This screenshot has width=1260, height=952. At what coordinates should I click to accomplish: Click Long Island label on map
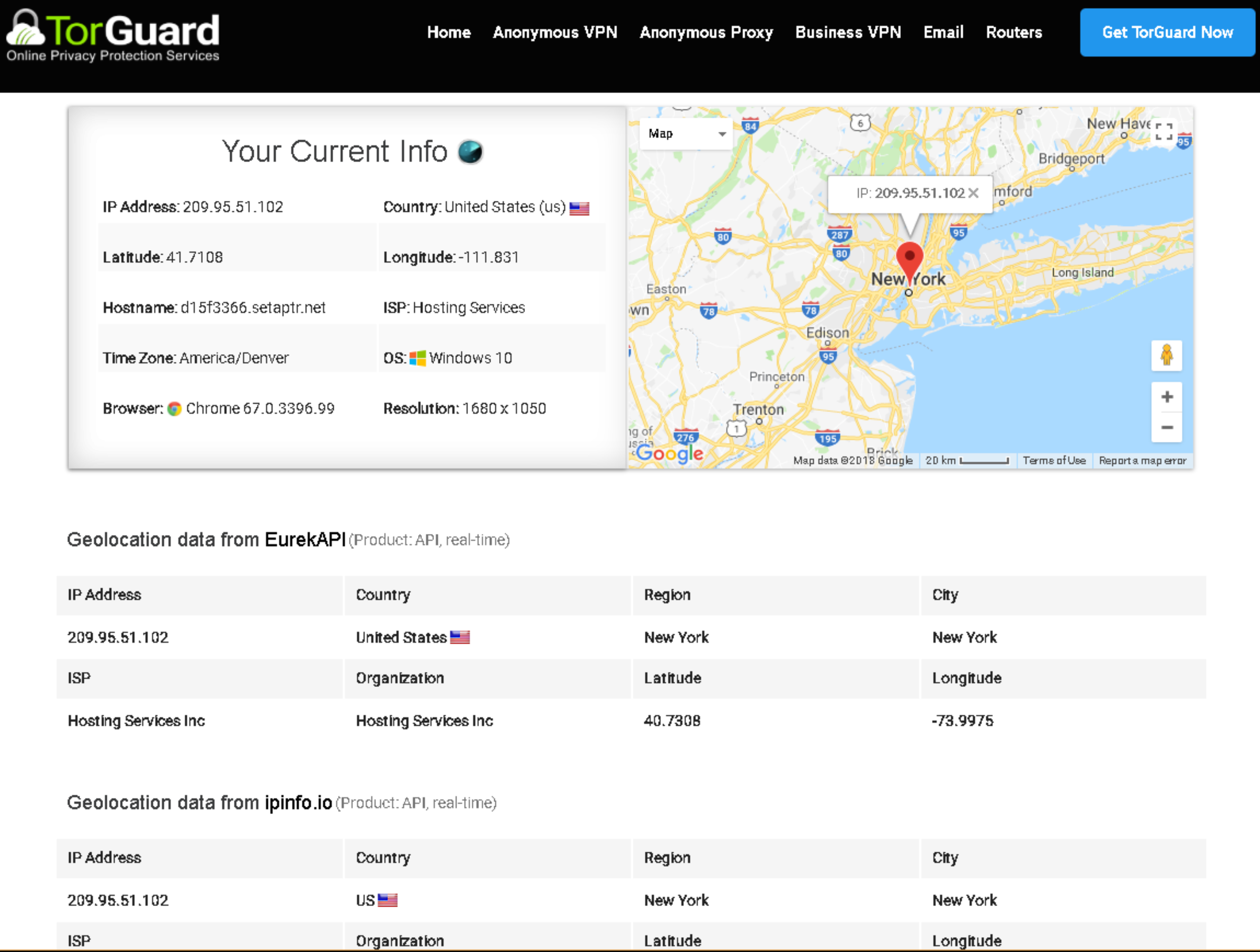1082,272
